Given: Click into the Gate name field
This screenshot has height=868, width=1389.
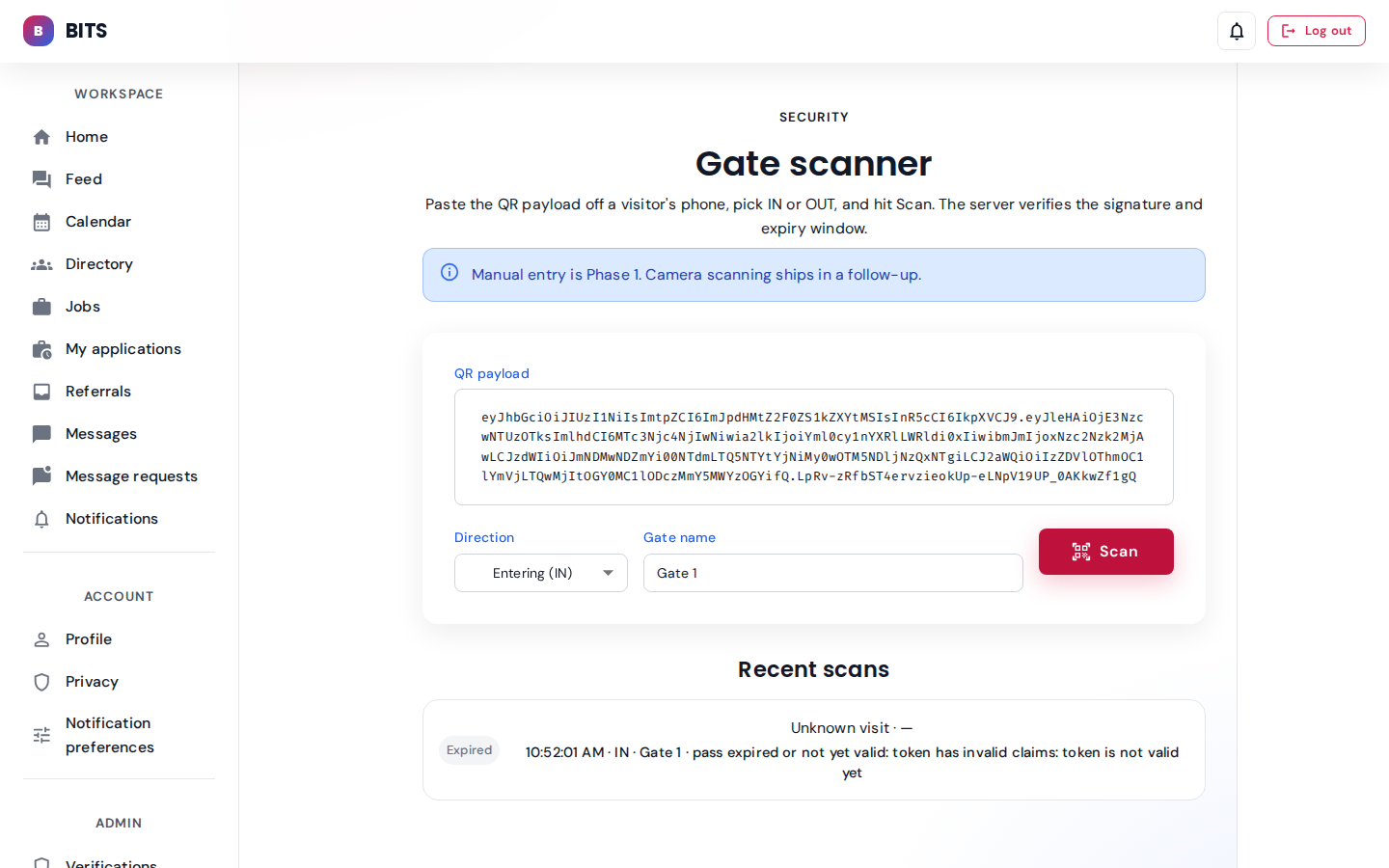Looking at the screenshot, I should coord(832,573).
